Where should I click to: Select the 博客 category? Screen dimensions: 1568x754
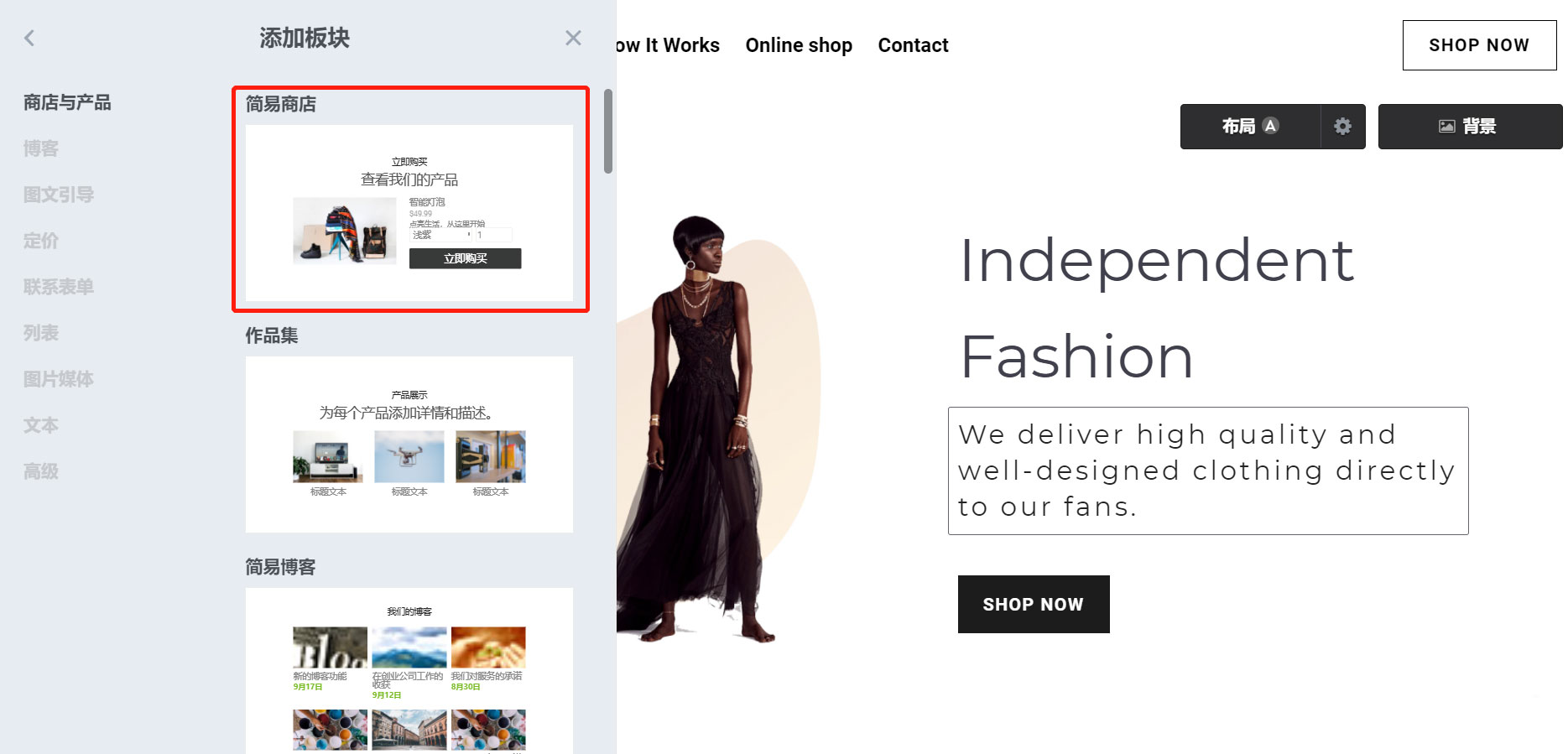(x=41, y=148)
